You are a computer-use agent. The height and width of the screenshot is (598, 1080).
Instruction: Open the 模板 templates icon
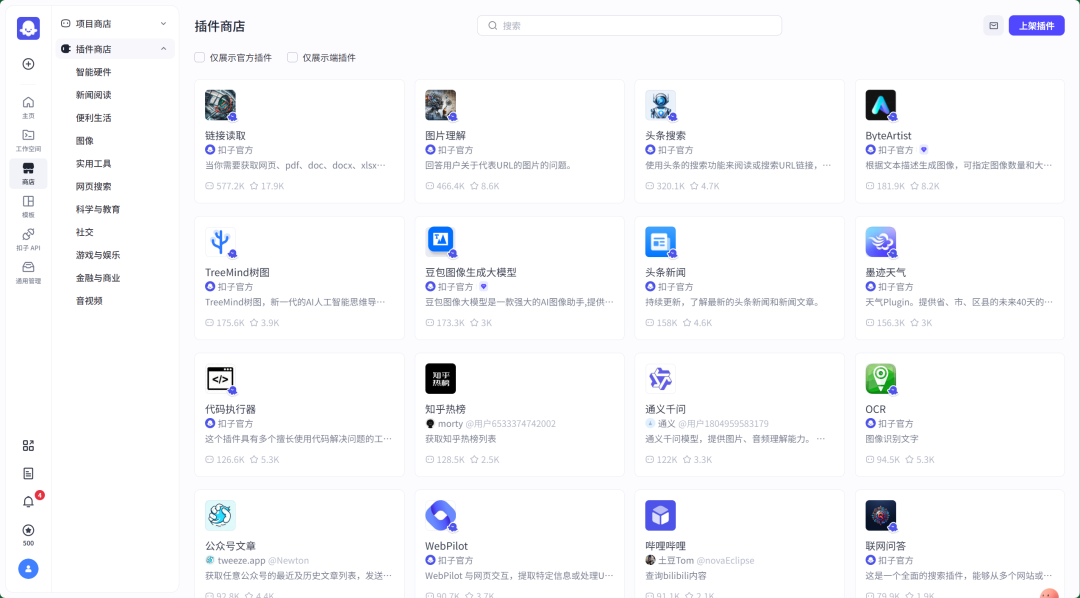pyautogui.click(x=28, y=205)
